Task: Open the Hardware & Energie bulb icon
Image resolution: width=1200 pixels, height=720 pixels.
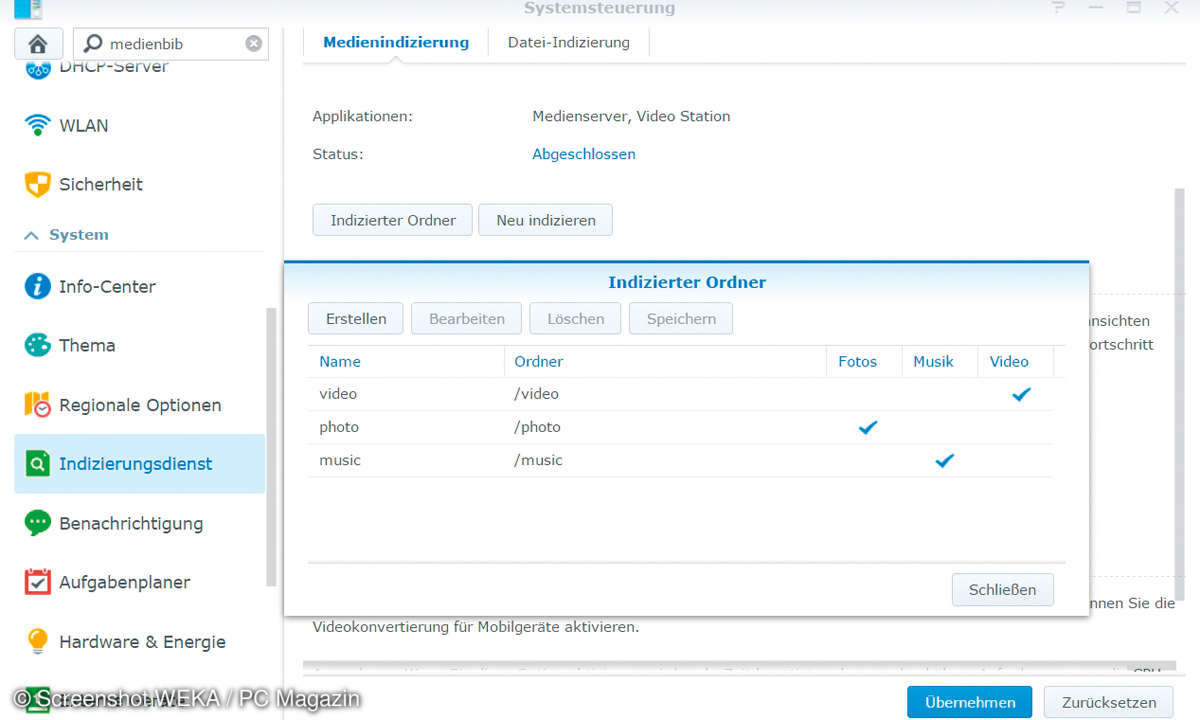Action: tap(38, 641)
